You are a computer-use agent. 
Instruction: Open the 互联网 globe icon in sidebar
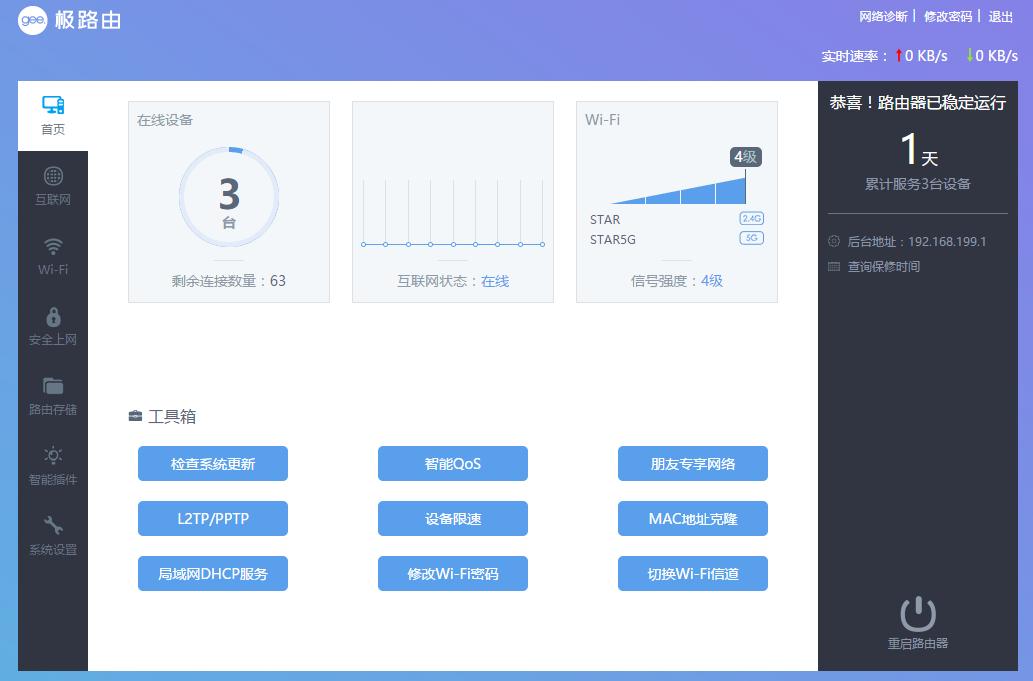coord(53,177)
